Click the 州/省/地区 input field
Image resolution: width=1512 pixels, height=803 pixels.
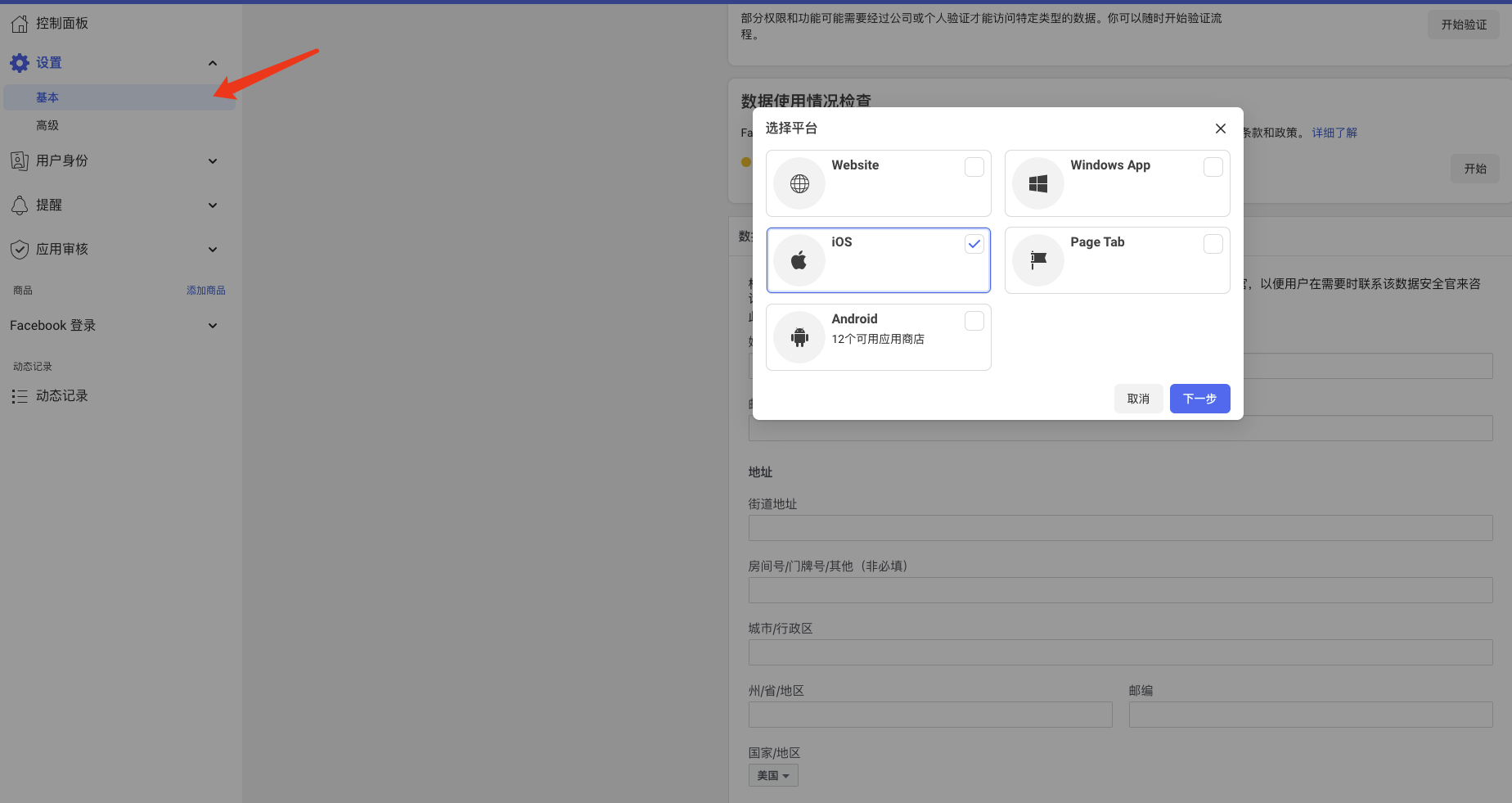click(x=930, y=715)
